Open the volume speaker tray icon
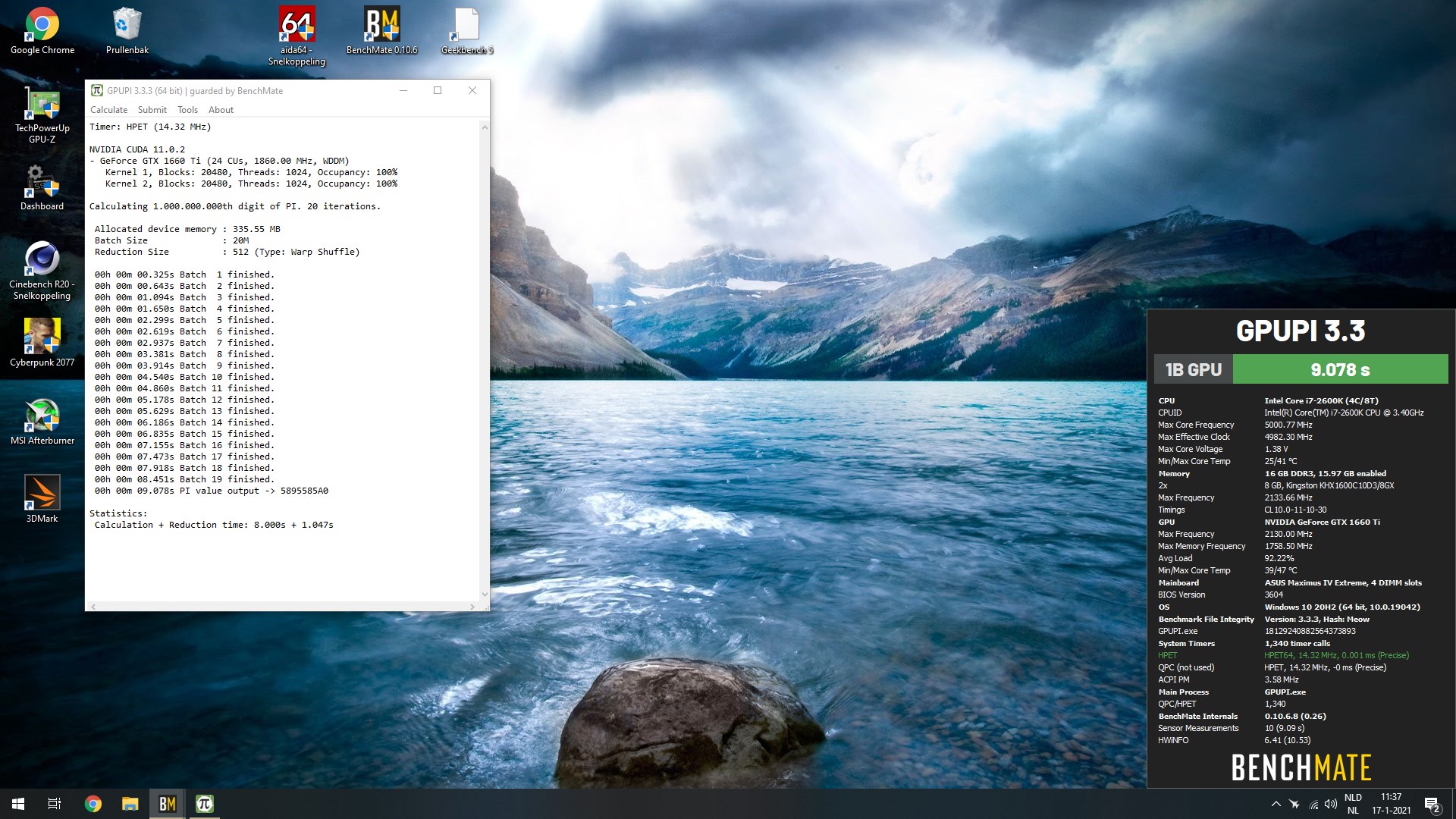This screenshot has width=1456, height=819. click(1331, 804)
